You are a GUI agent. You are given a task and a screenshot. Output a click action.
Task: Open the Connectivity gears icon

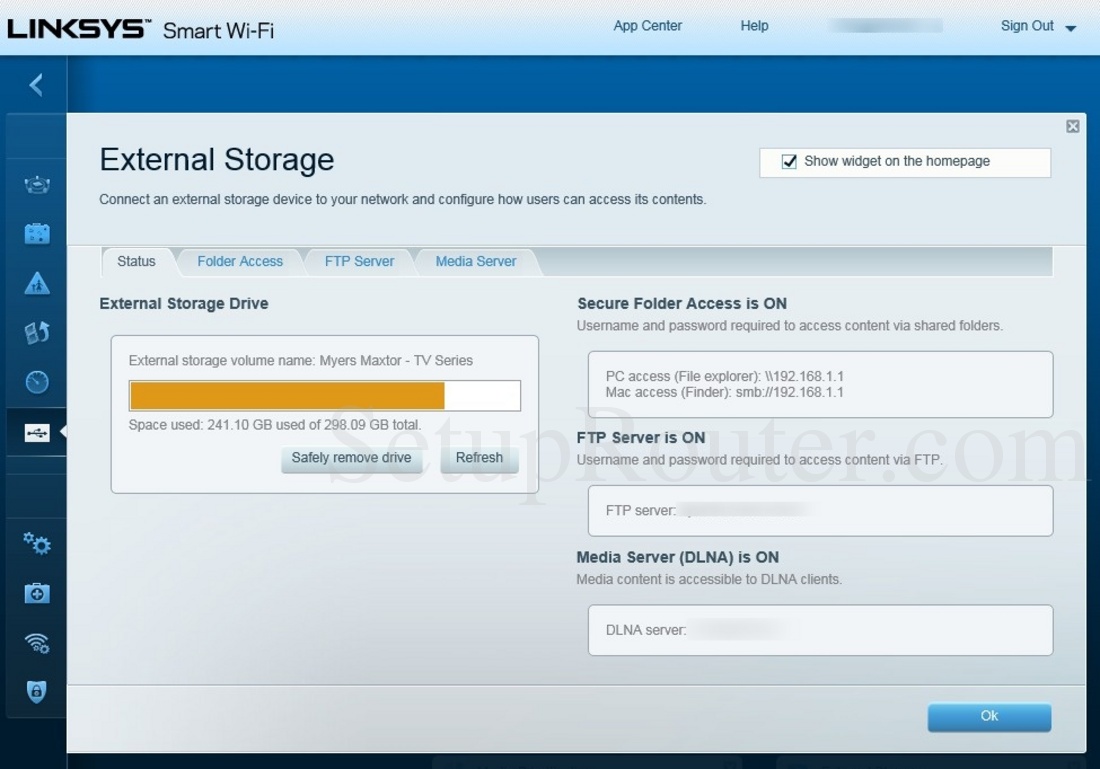(37, 543)
